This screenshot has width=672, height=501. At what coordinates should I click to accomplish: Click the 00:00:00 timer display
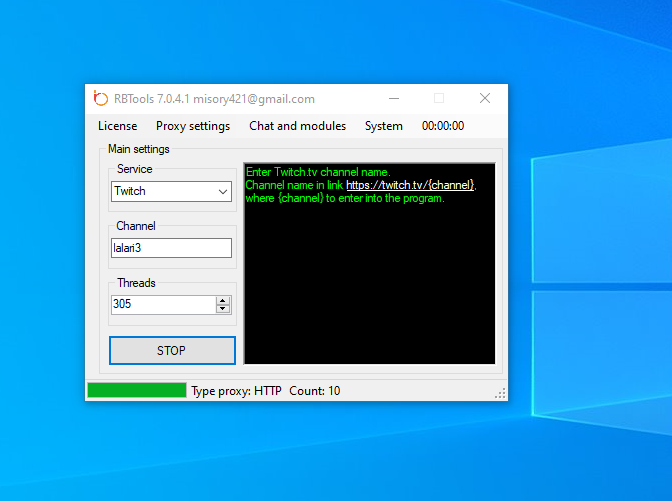[x=443, y=126]
